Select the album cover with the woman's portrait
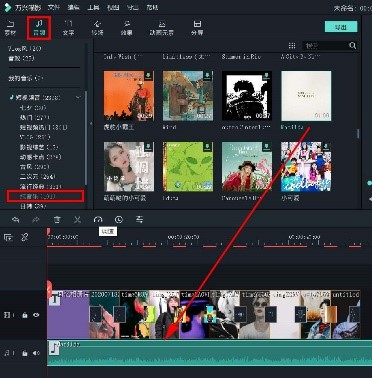372x378 pixels. point(129,167)
